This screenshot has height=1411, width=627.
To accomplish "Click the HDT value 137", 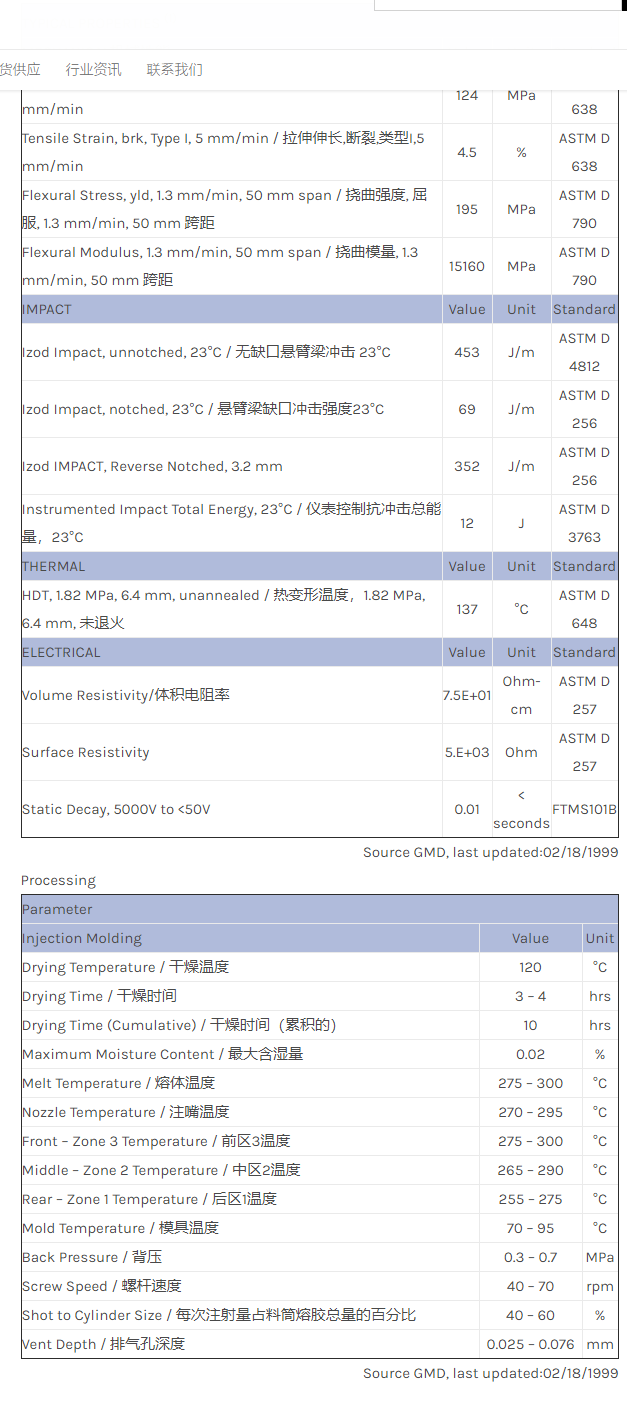I will pos(467,609).
